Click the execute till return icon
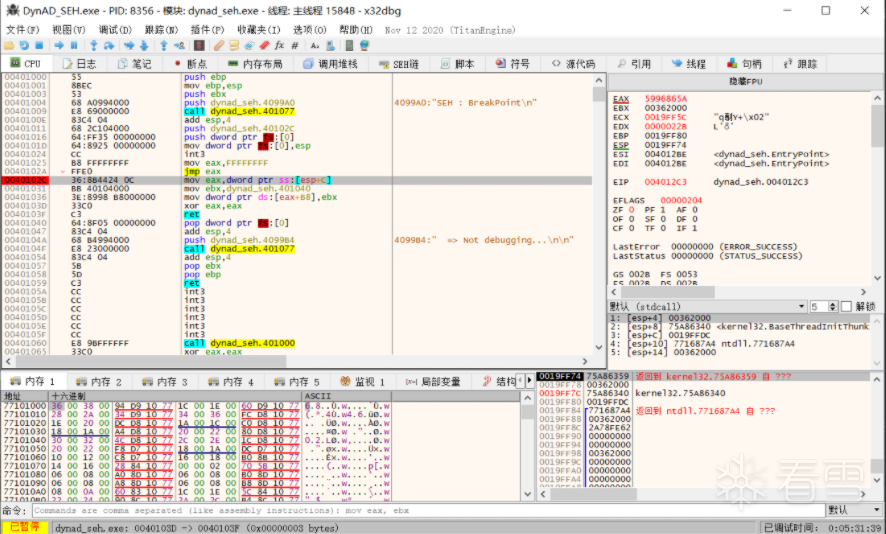This screenshot has width=886, height=534. tap(164, 46)
